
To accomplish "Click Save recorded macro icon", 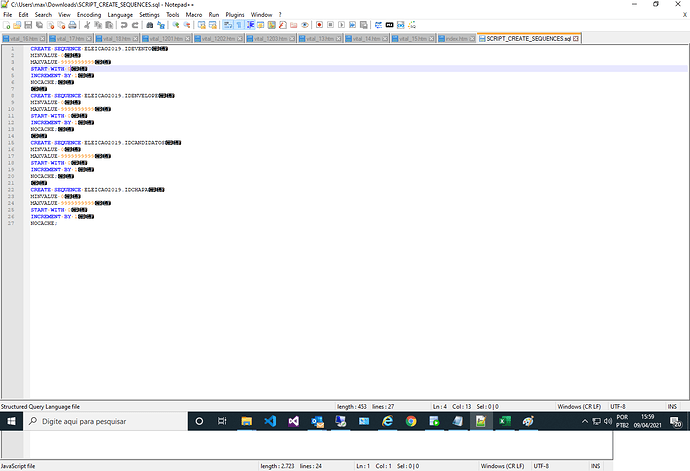I will point(363,25).
